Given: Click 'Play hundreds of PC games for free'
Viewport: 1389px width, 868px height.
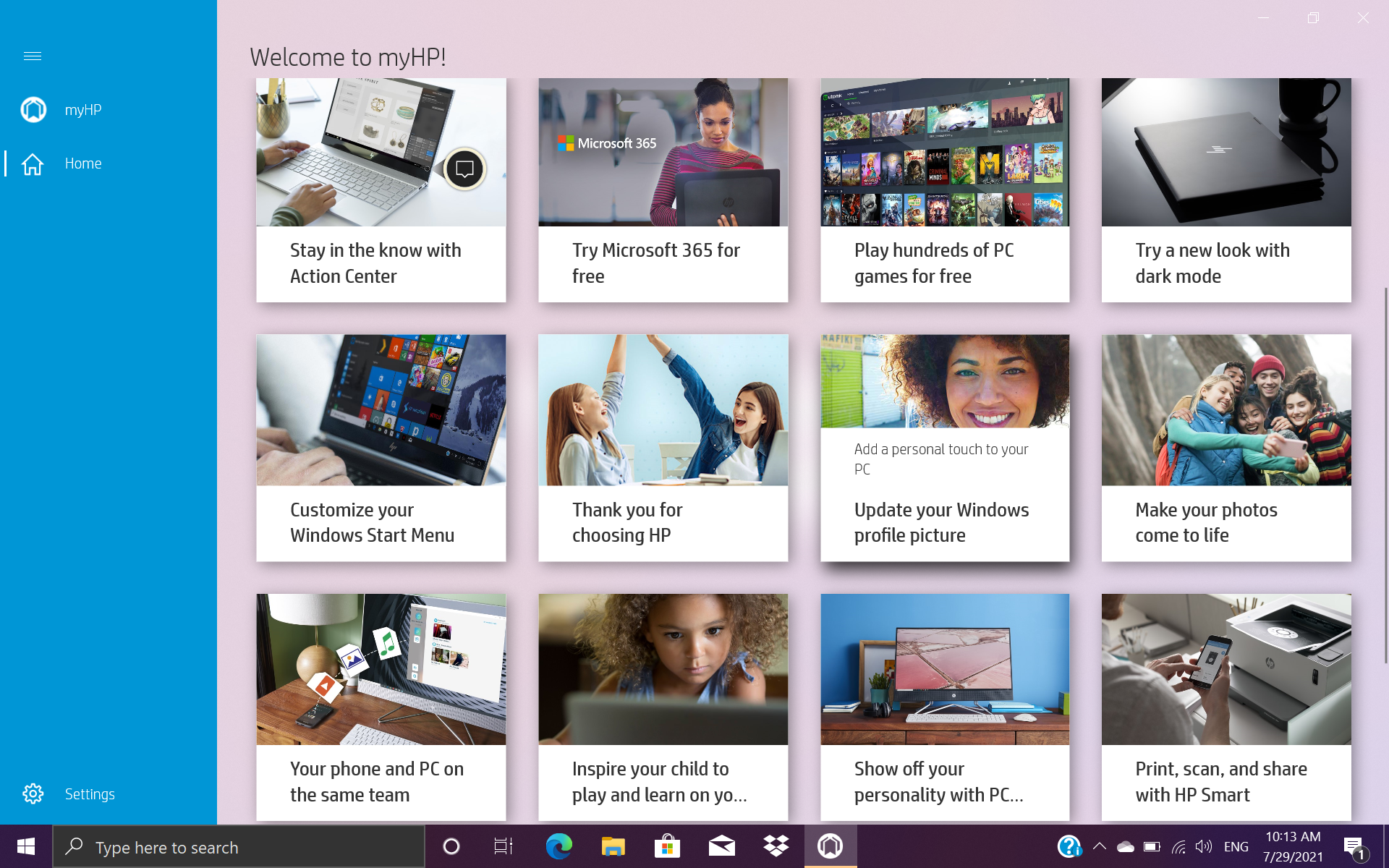Looking at the screenshot, I should pos(934,263).
